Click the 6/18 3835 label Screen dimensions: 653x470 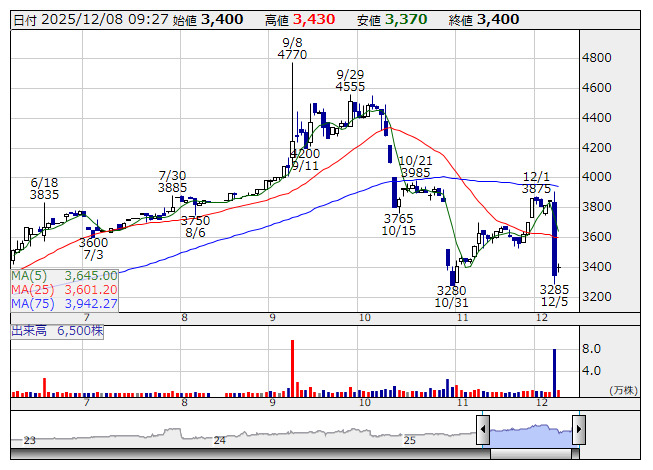point(44,189)
